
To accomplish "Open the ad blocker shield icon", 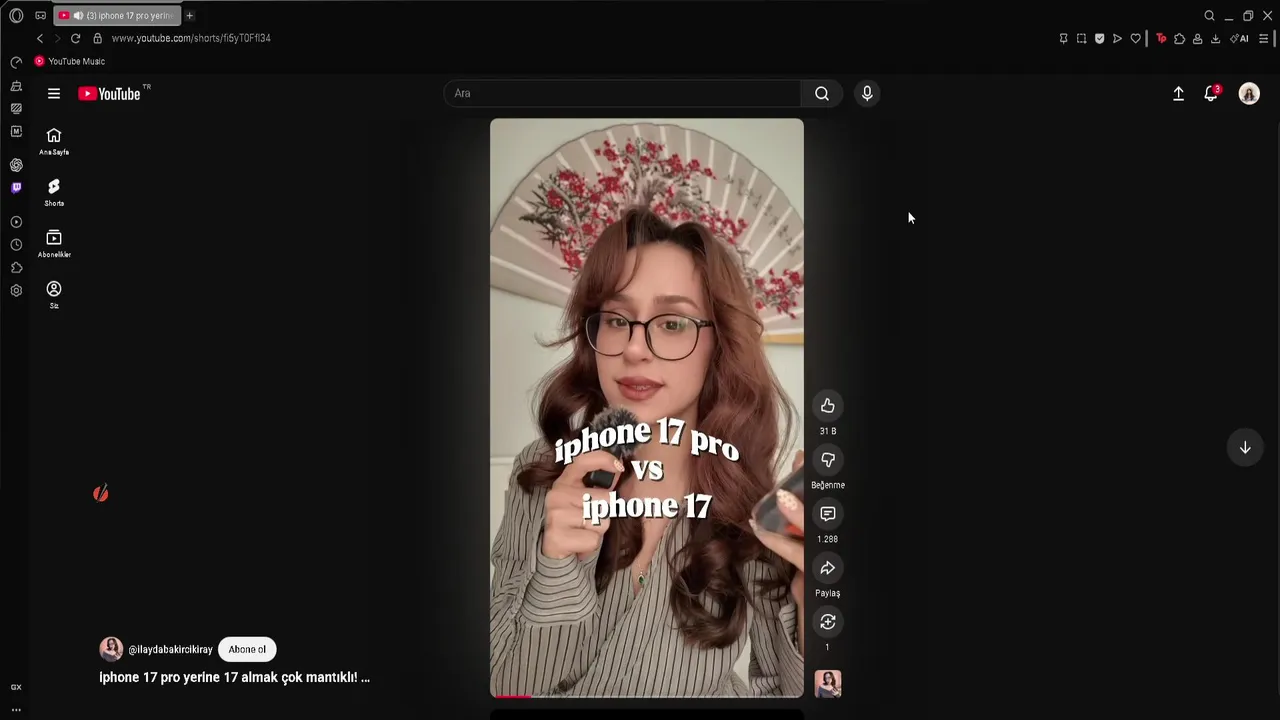I will (1099, 38).
